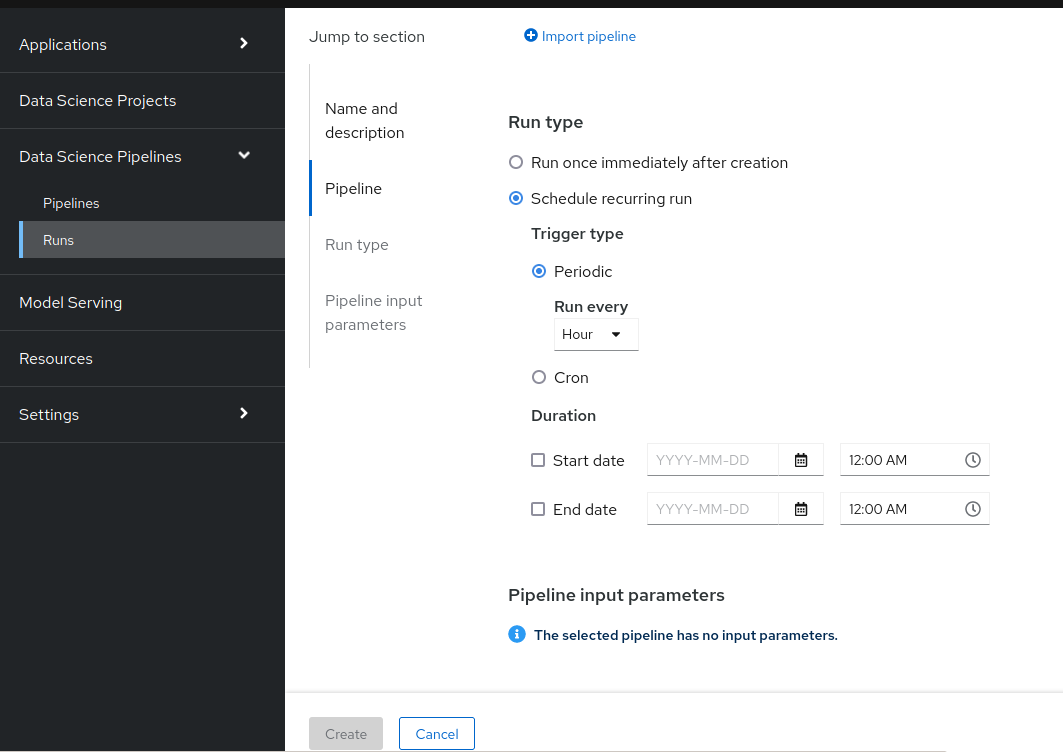Expand the Settings nav section
This screenshot has width=1063, height=752.
pos(142,414)
